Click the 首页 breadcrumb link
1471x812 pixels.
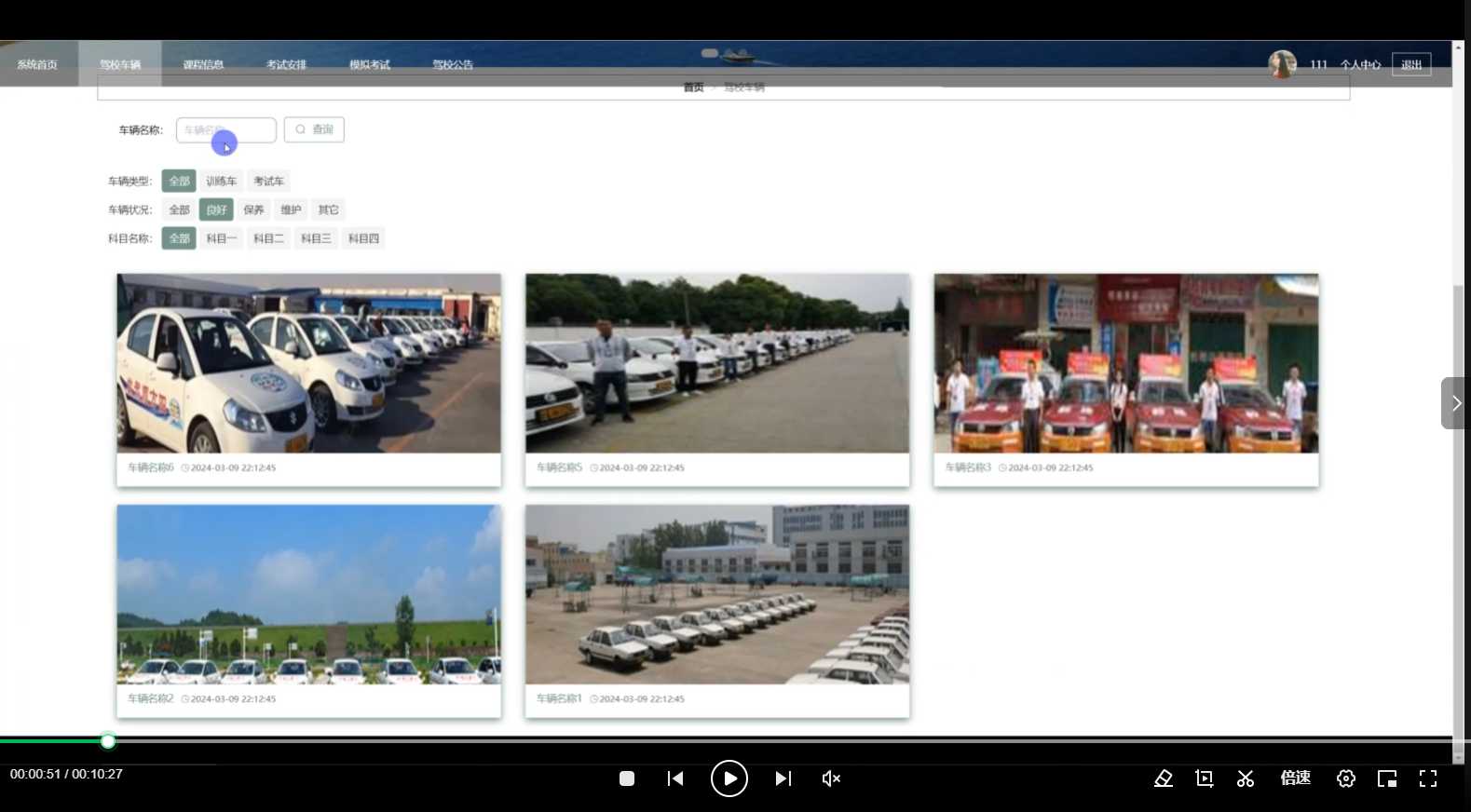click(x=693, y=88)
